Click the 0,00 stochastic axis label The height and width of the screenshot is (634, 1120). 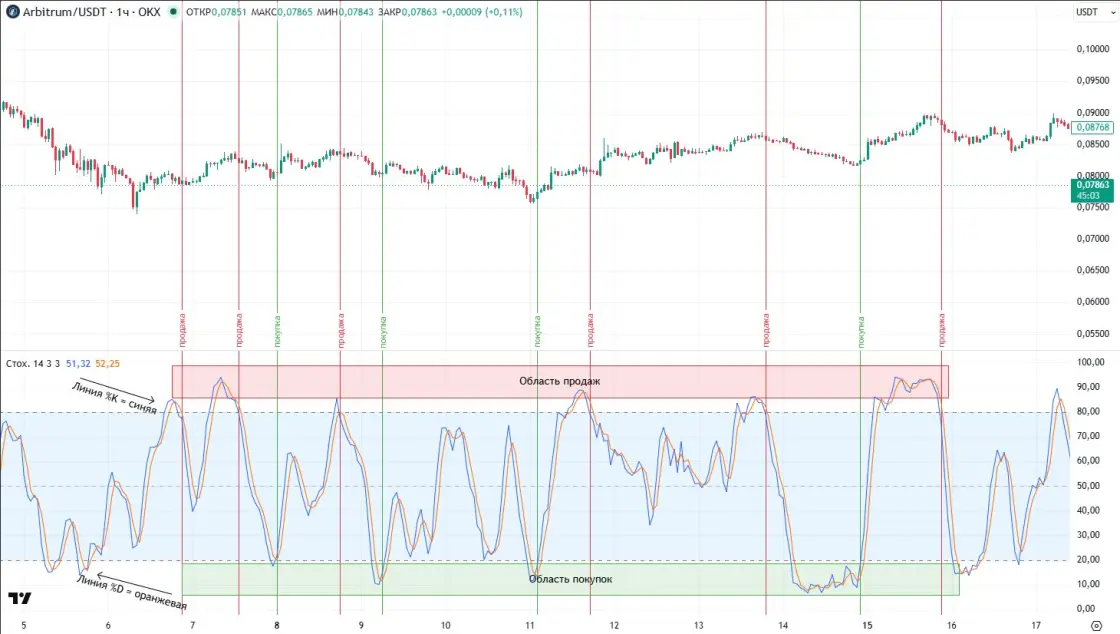[1086, 608]
